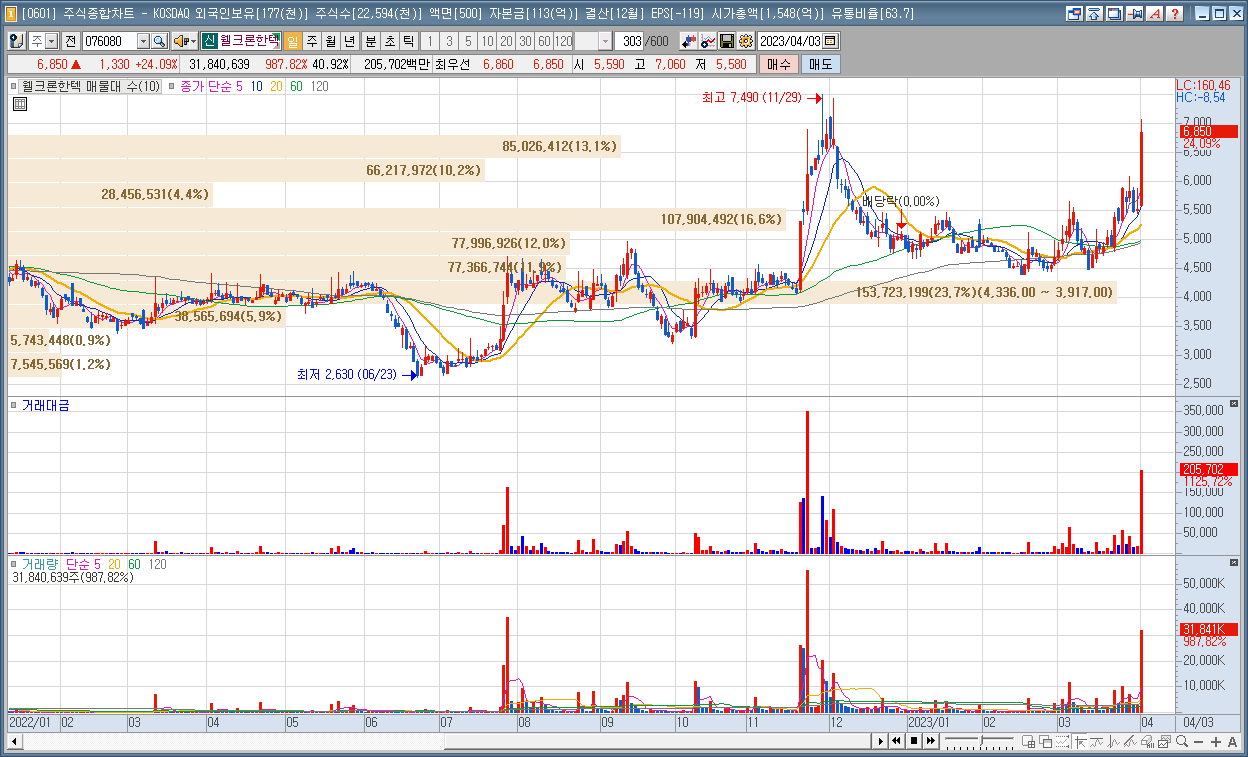Click the minus zoom-out icon
This screenshot has height=757, width=1248.
(x=1198, y=741)
